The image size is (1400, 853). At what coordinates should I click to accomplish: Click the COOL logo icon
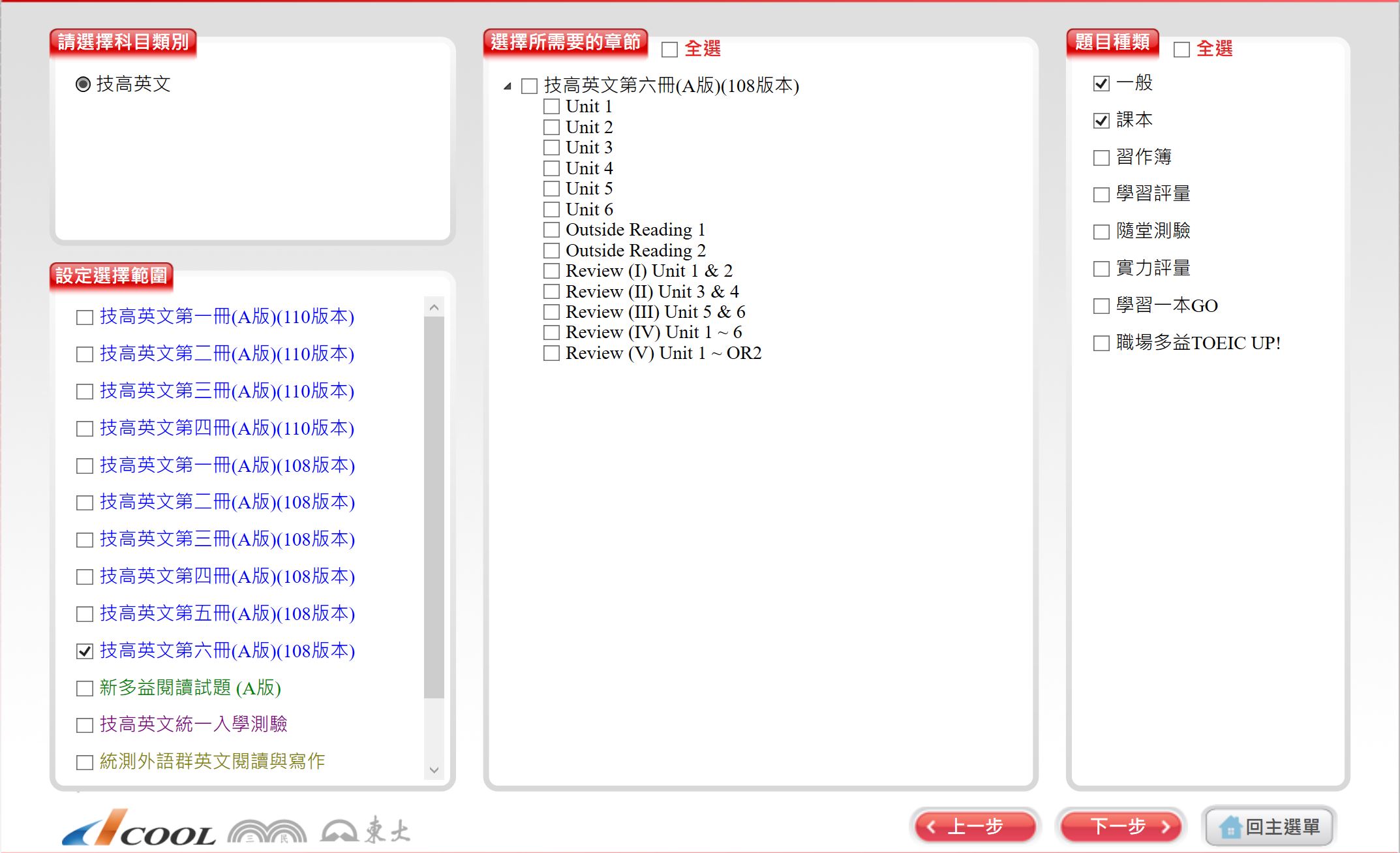point(138,829)
